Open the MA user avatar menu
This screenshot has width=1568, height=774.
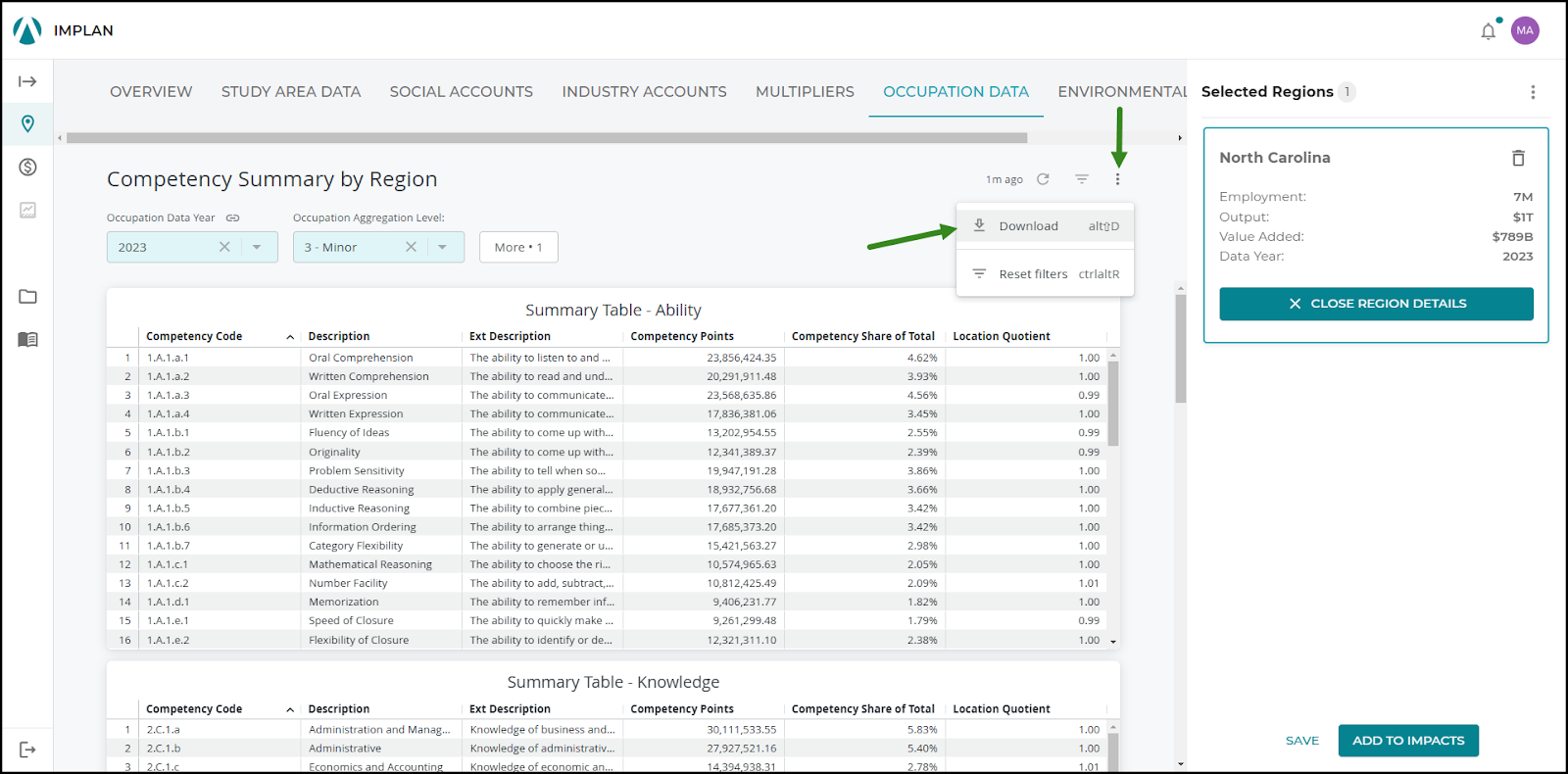click(x=1525, y=30)
